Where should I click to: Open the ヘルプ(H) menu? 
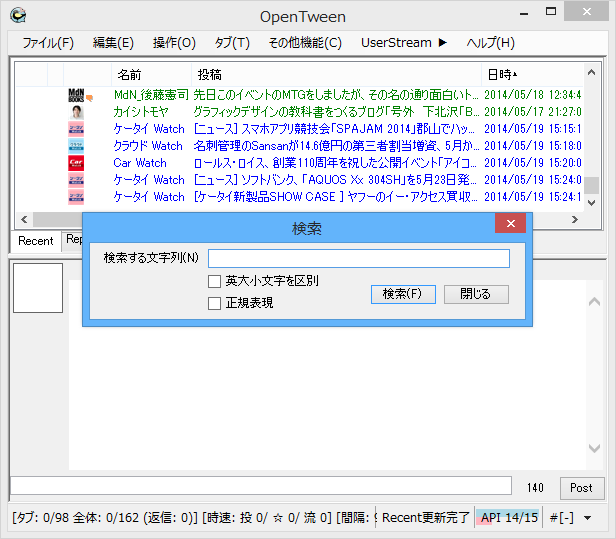(x=491, y=42)
